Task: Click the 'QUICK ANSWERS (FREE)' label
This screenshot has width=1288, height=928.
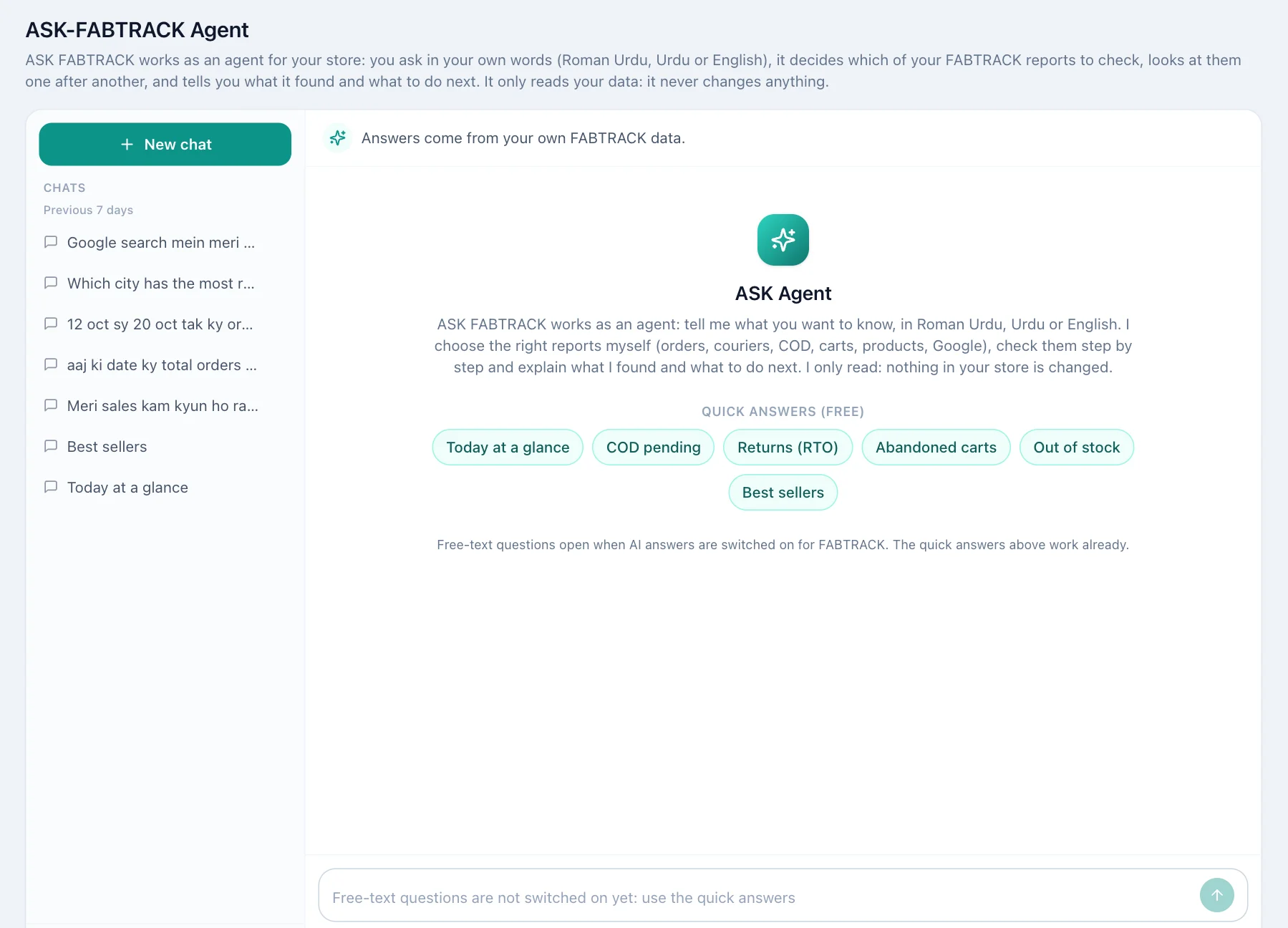Action: coord(783,412)
